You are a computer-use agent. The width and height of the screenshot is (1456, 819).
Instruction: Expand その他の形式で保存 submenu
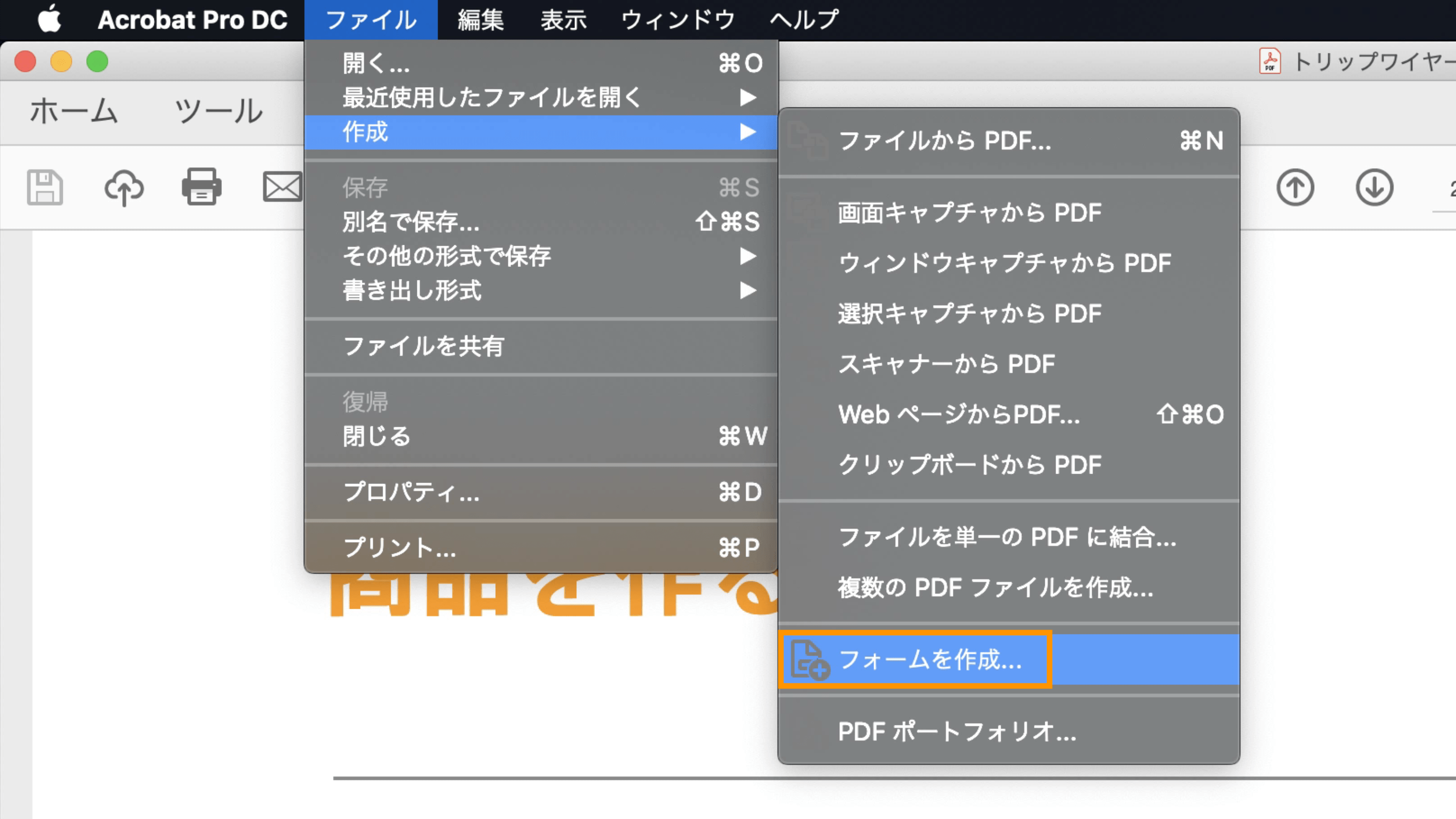point(541,256)
